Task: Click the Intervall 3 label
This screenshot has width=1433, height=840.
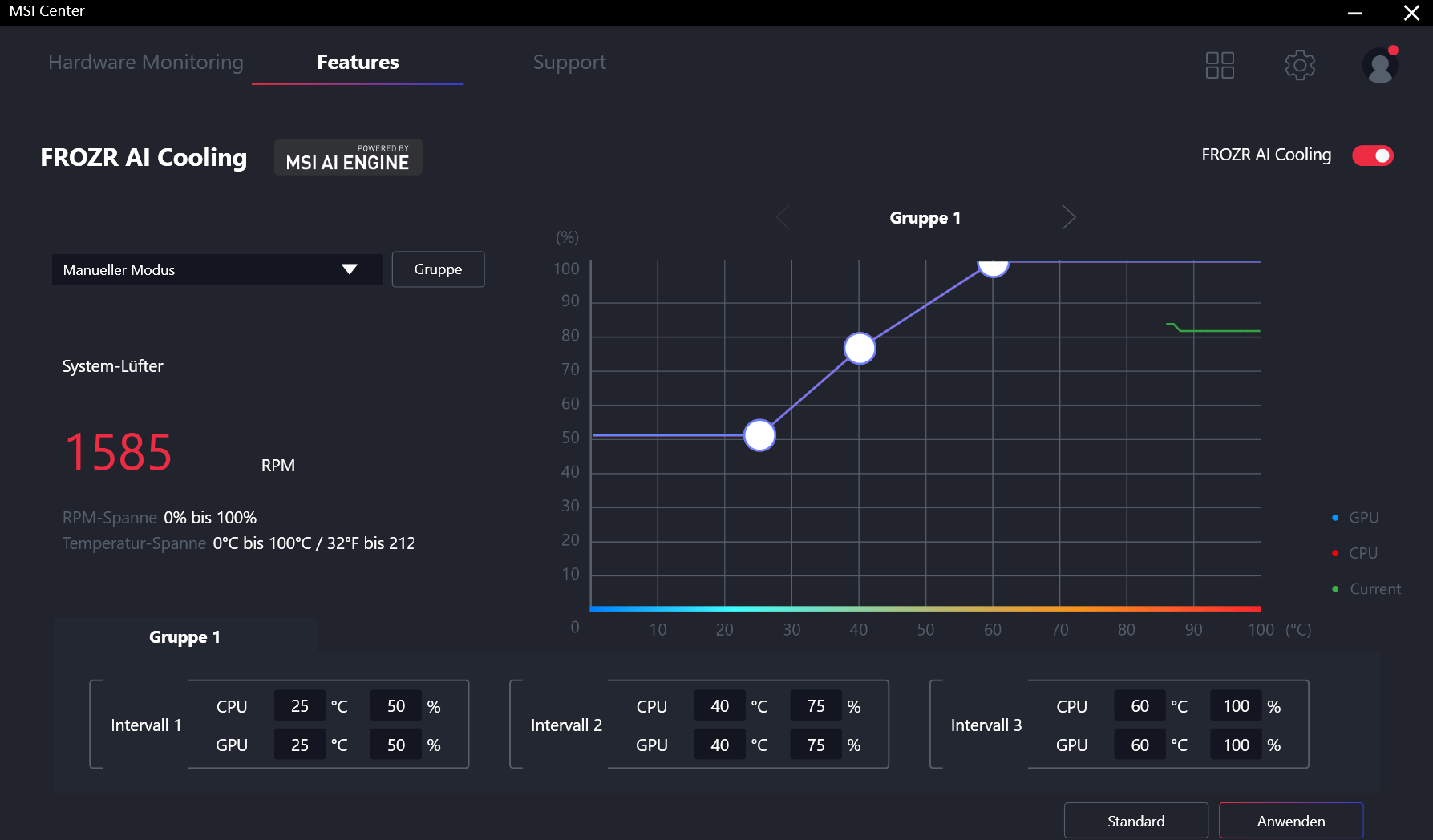Action: coord(986,725)
